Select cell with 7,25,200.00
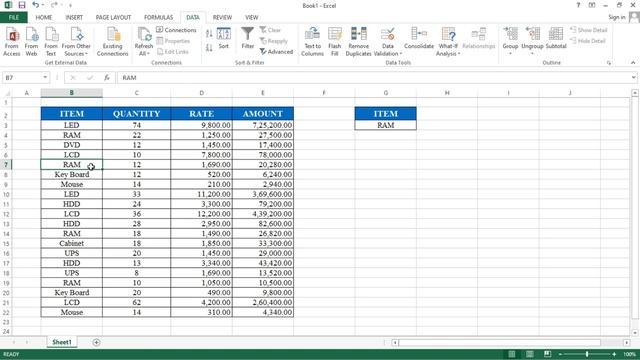The height and width of the screenshot is (360, 640). tap(263, 125)
